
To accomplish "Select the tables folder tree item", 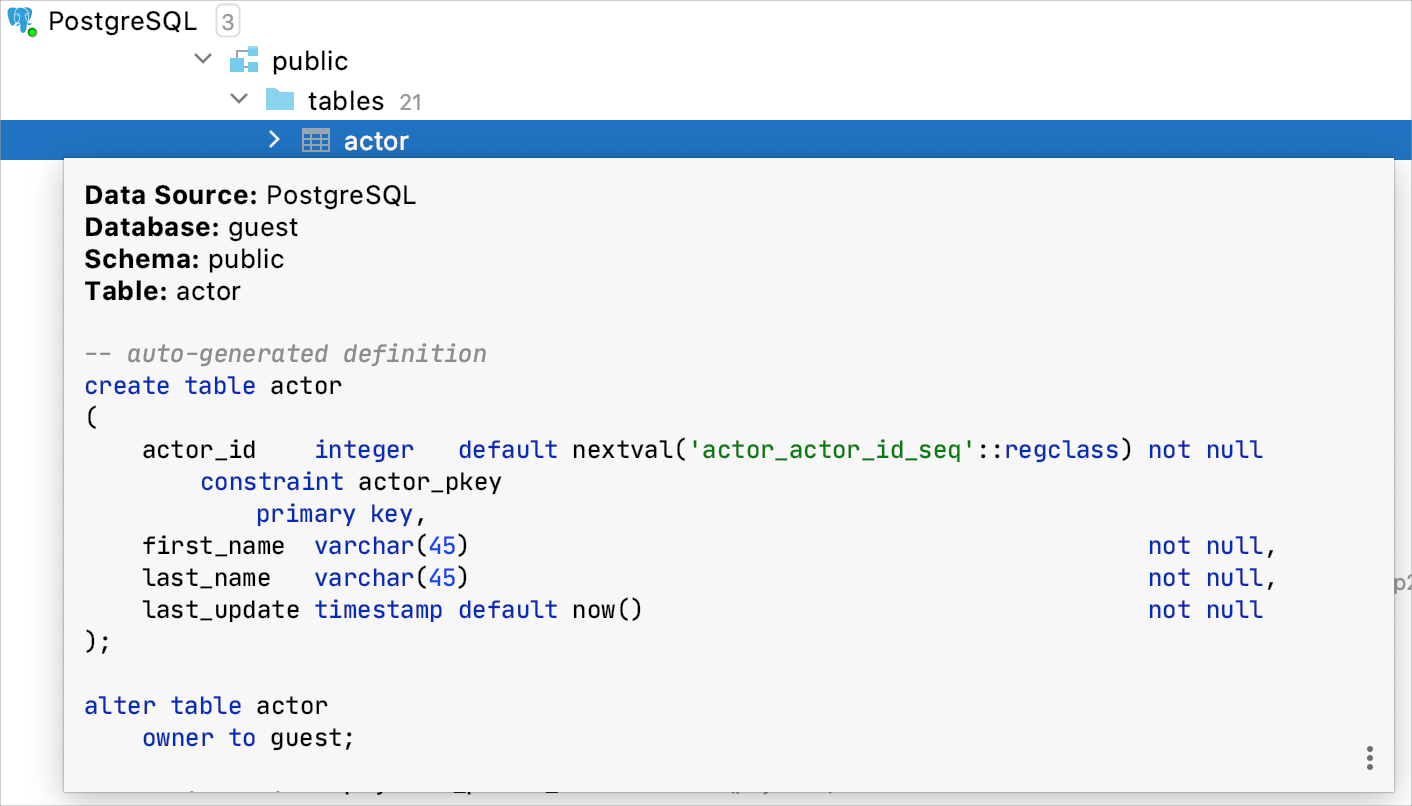I will 345,101.
